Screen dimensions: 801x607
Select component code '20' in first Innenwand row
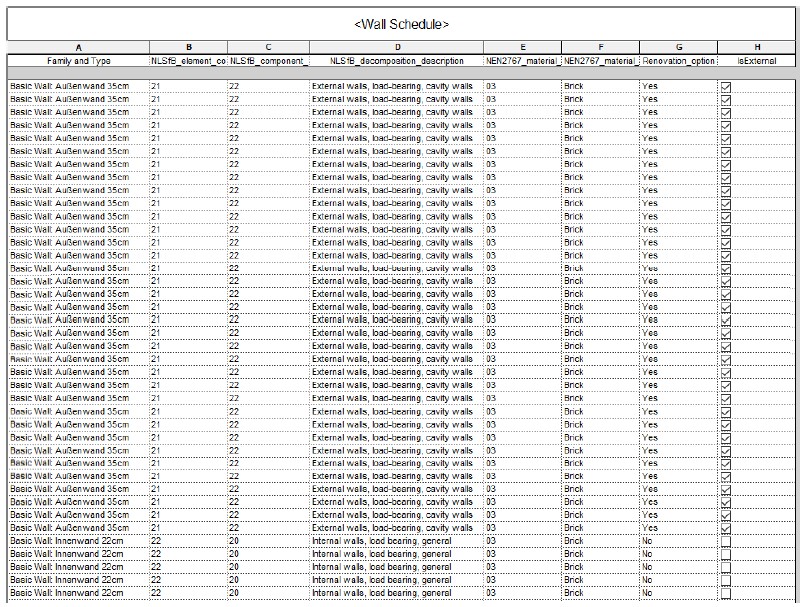click(x=268, y=541)
